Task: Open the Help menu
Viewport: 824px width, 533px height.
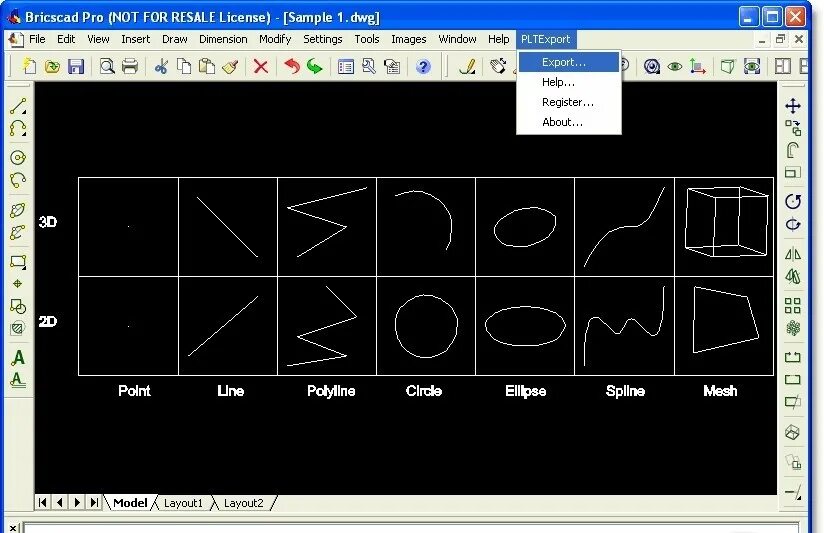Action: 498,39
